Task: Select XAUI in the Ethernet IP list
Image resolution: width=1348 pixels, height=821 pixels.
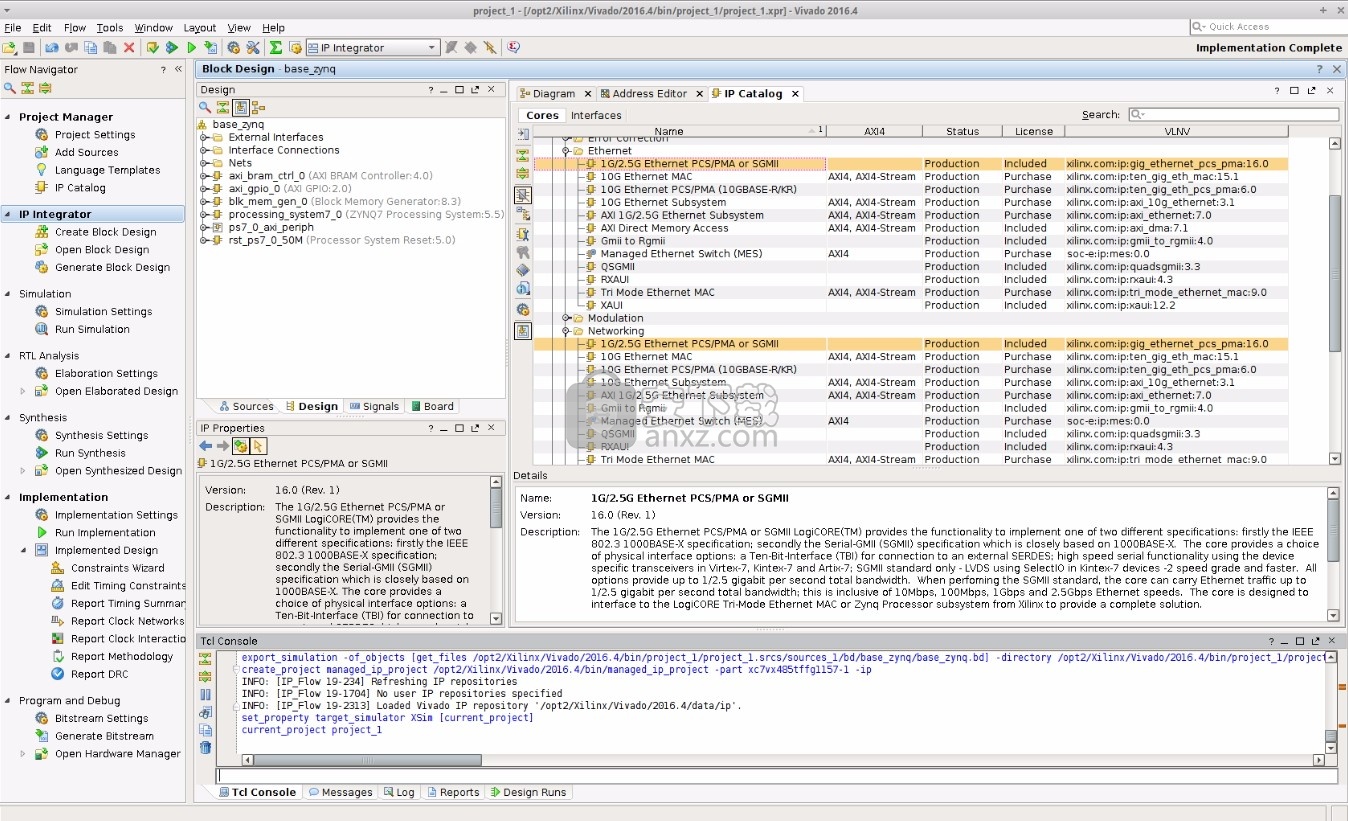Action: pos(611,305)
